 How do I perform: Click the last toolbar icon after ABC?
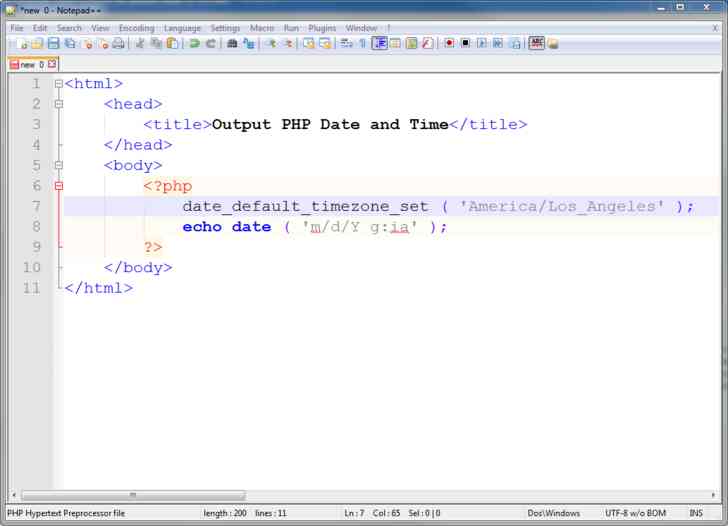[x=552, y=44]
